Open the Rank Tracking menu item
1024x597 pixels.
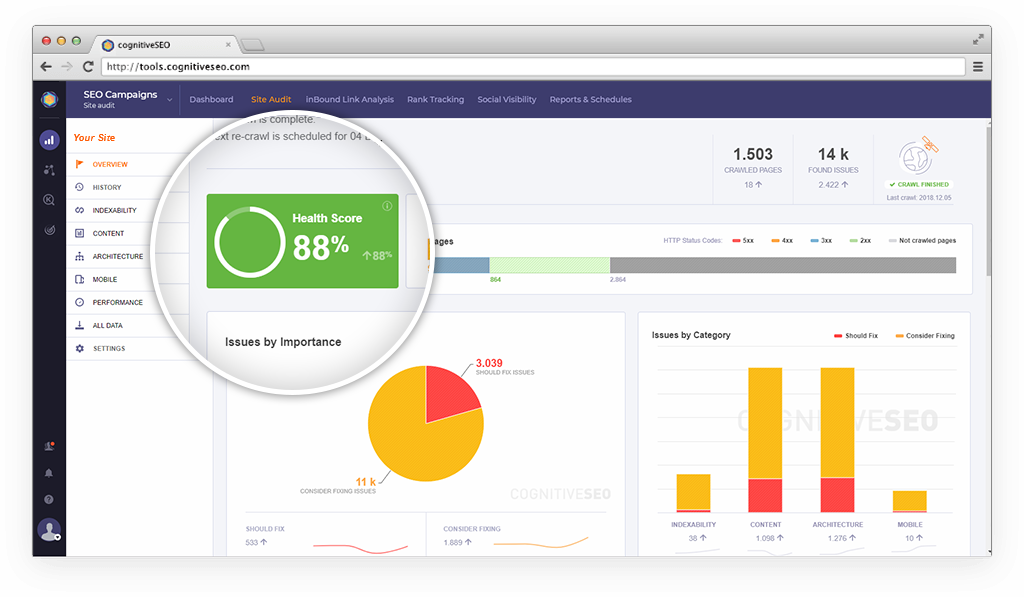435,99
